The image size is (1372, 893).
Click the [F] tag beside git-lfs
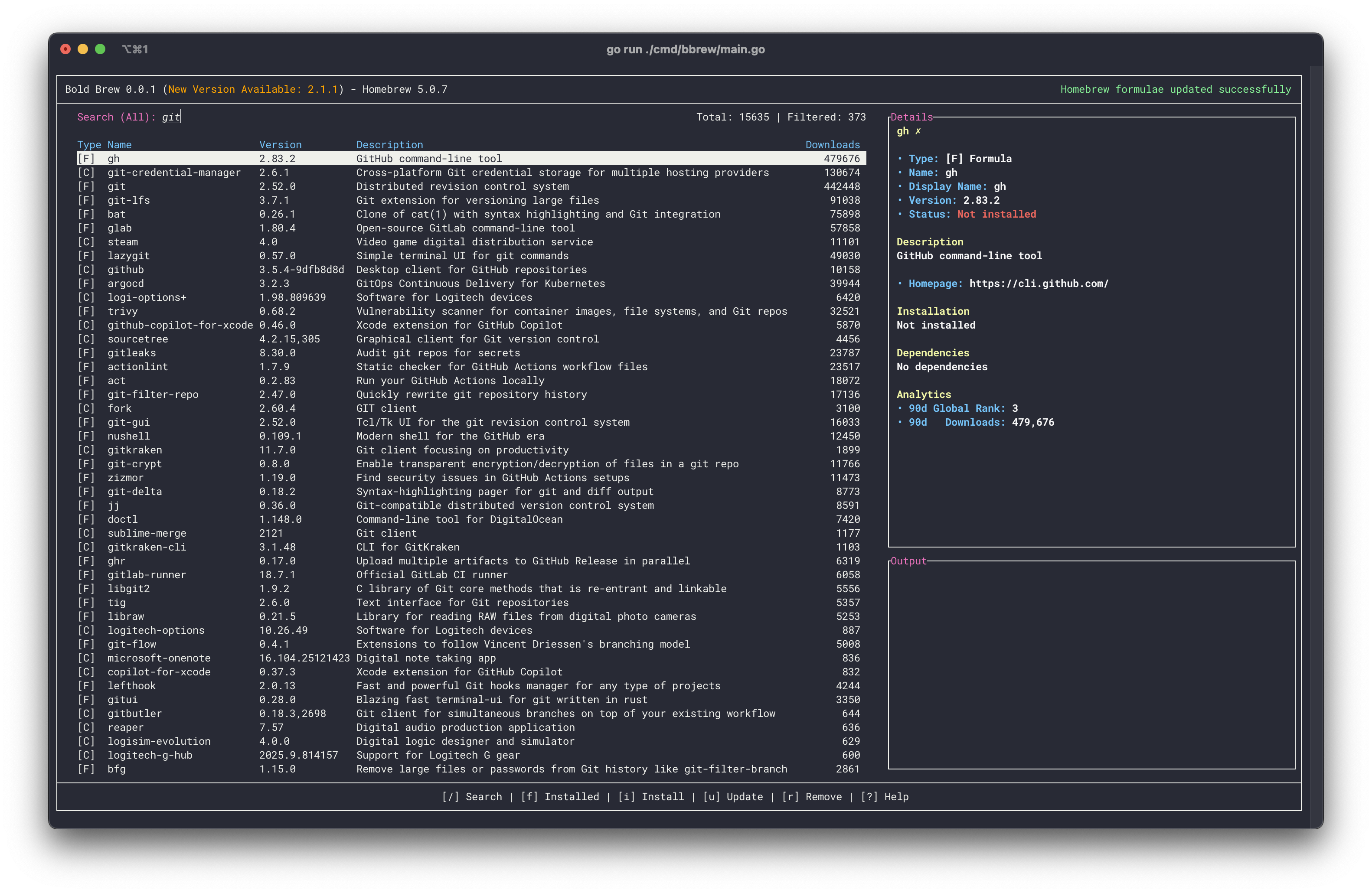(x=86, y=201)
